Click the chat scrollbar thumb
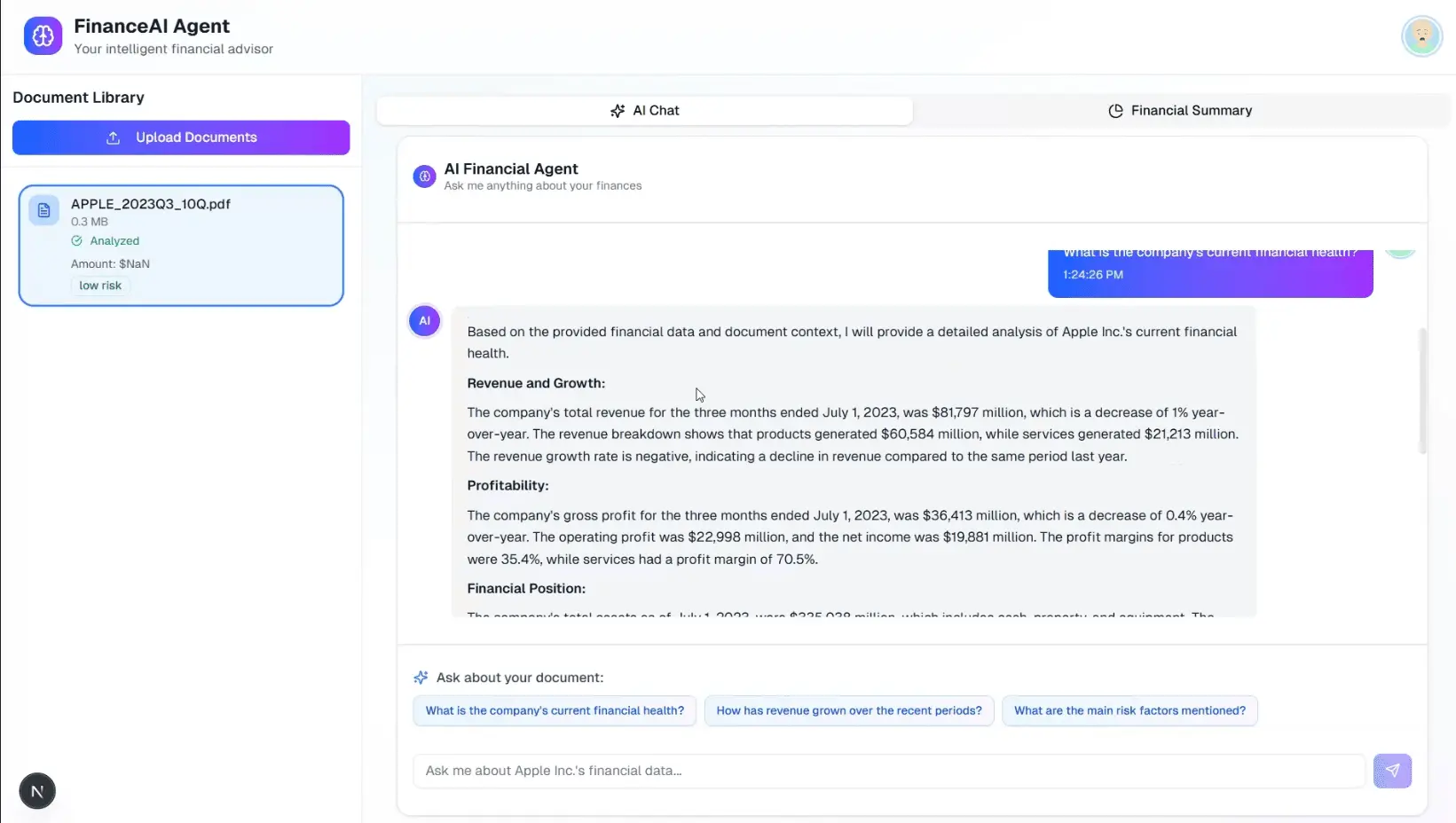The image size is (1456, 823). coord(1422,390)
